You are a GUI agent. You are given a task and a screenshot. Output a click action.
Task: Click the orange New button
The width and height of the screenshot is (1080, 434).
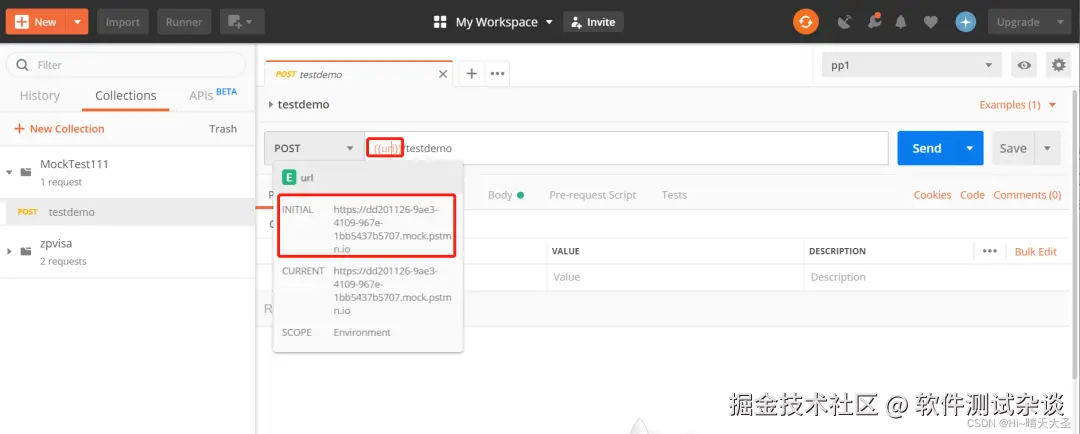(36, 22)
